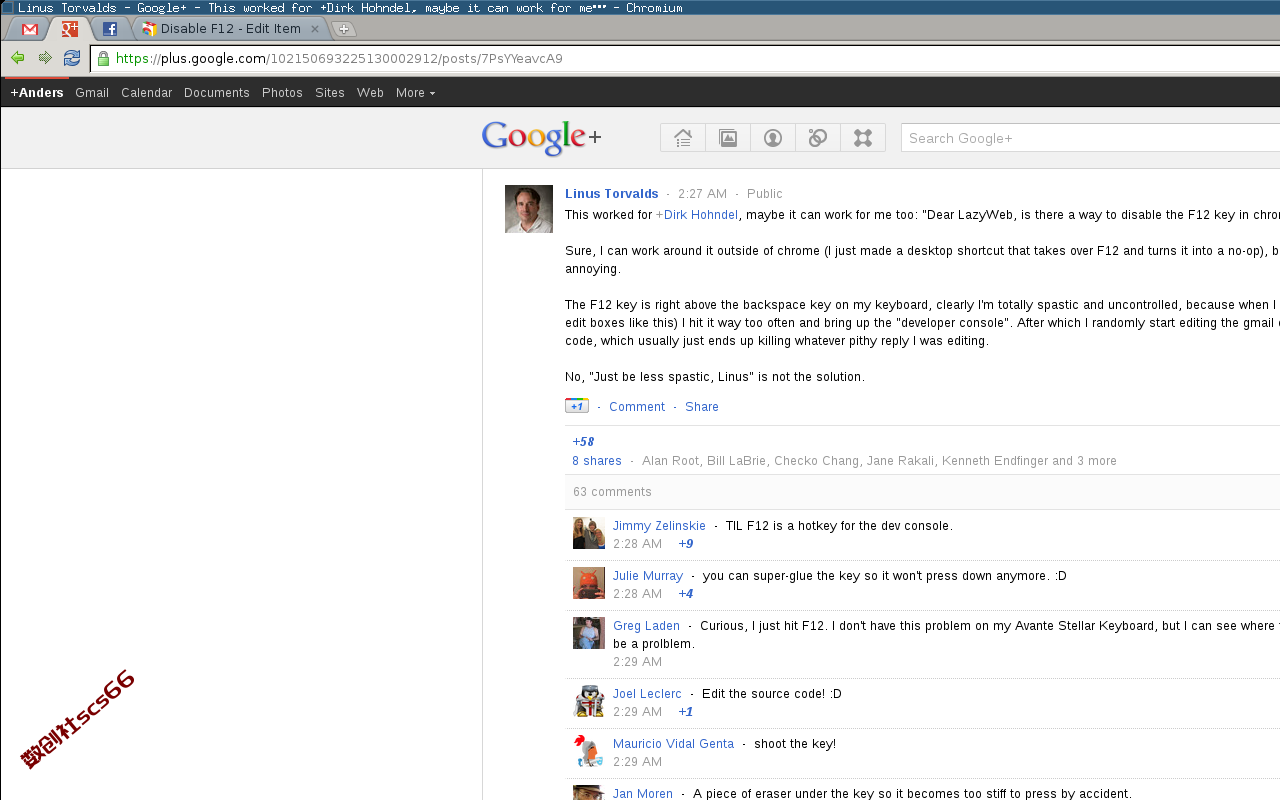Click 2:29 AM on Greg Laden's comment

[x=637, y=662]
